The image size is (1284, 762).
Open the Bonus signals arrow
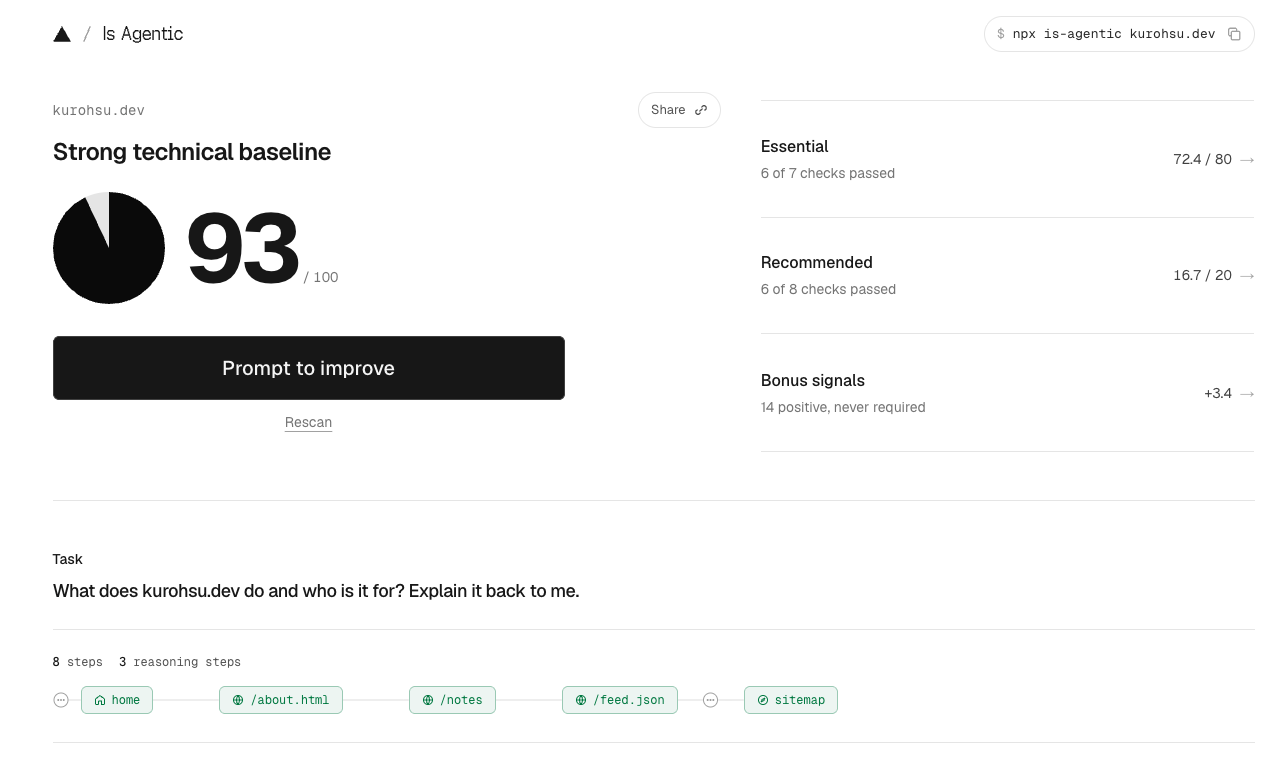1246,394
